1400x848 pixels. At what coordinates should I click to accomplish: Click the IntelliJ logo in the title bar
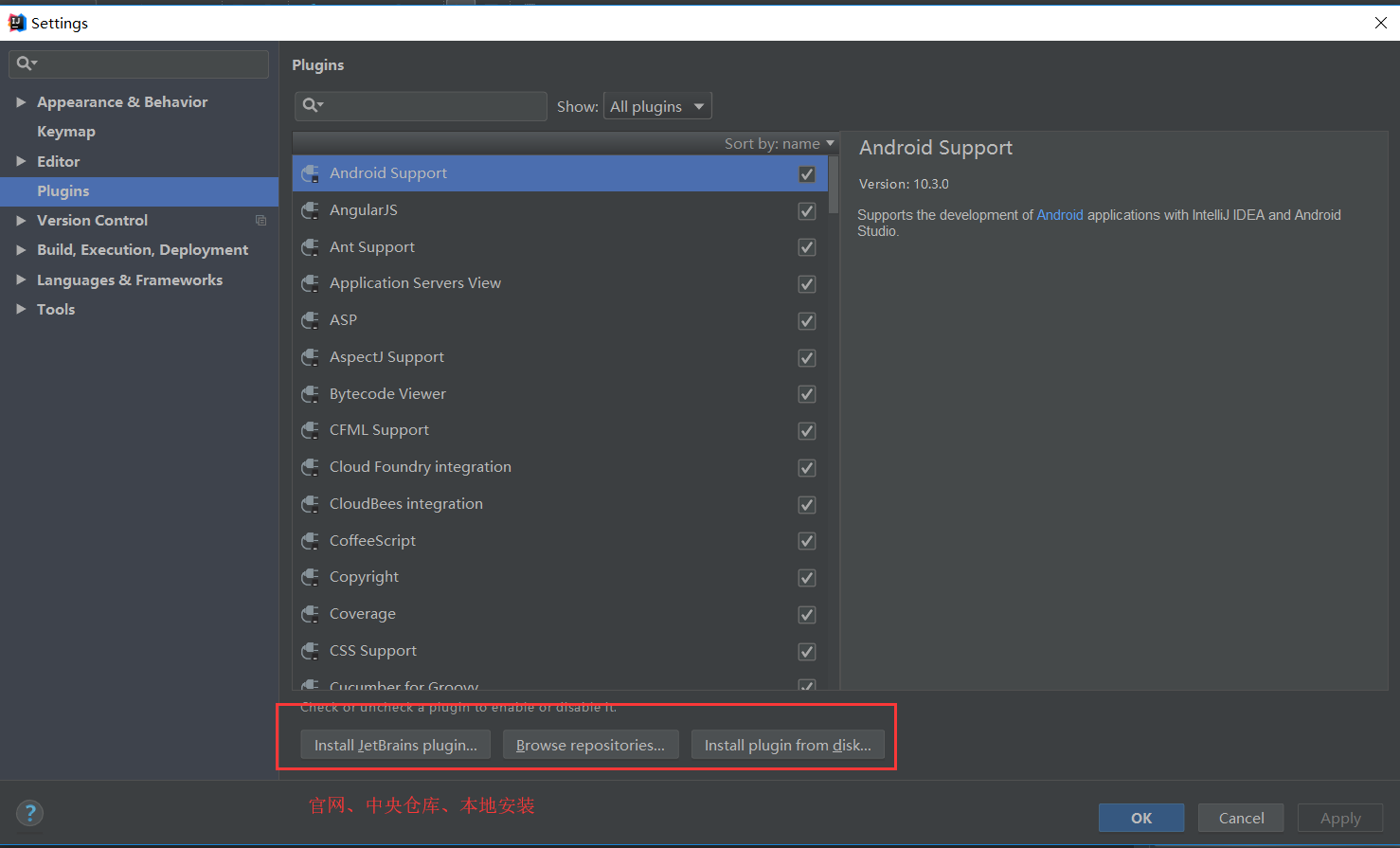click(17, 23)
